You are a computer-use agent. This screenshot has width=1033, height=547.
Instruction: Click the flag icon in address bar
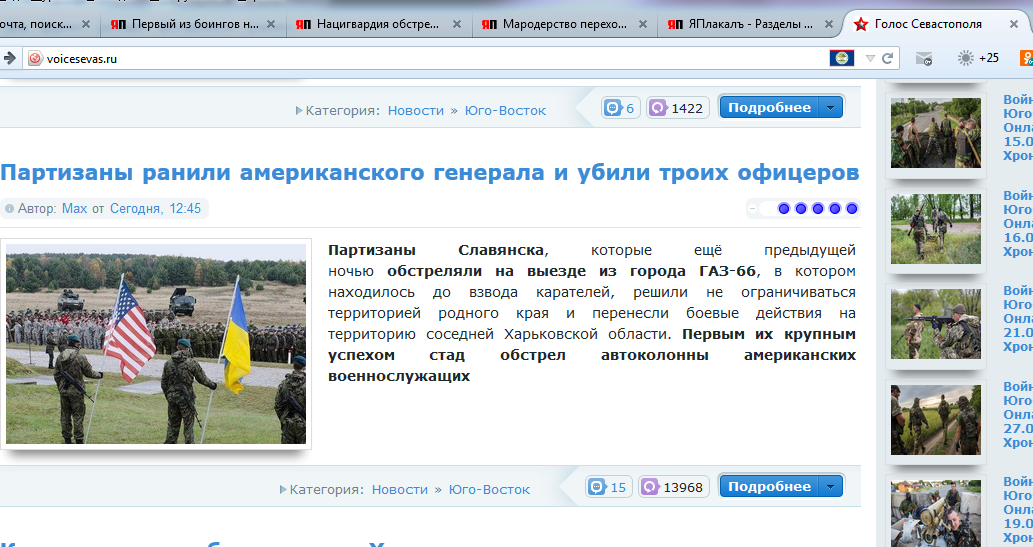coord(841,58)
